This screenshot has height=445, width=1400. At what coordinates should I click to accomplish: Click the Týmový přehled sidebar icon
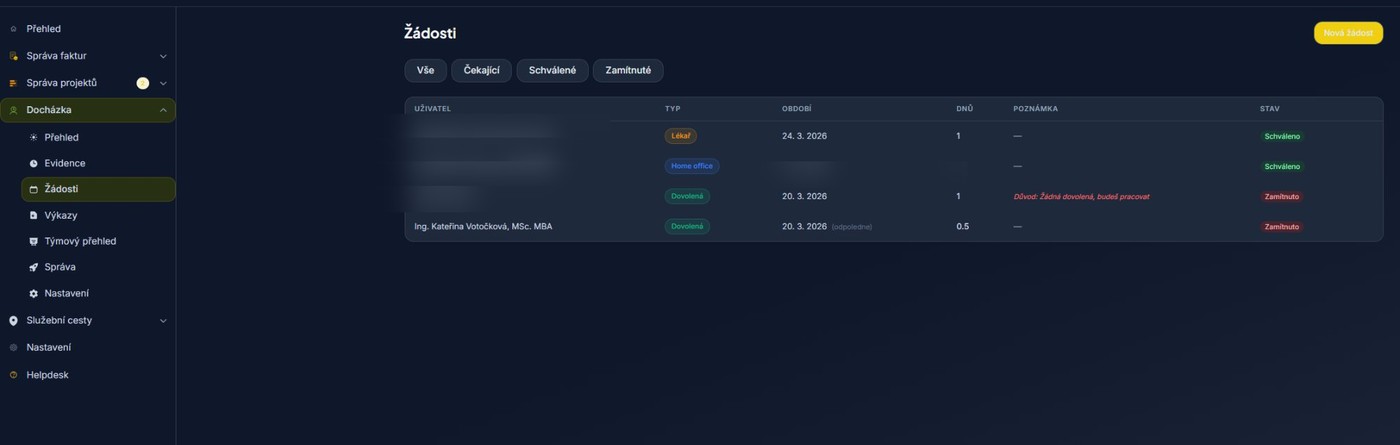pyautogui.click(x=33, y=241)
